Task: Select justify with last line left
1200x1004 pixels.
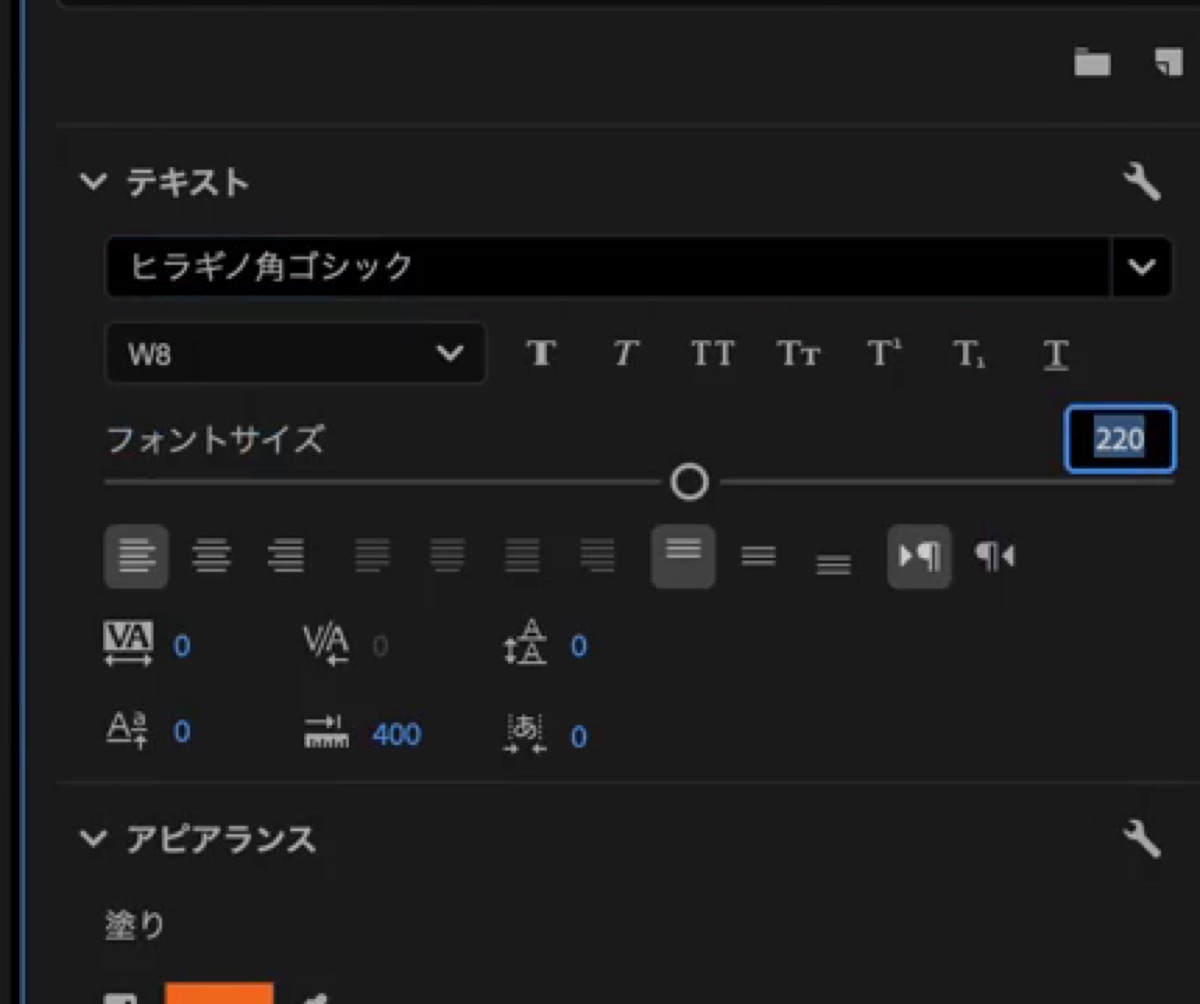Action: pos(372,555)
